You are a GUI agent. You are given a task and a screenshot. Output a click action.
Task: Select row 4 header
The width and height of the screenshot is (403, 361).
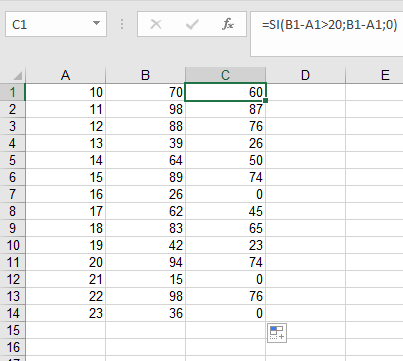12,143
